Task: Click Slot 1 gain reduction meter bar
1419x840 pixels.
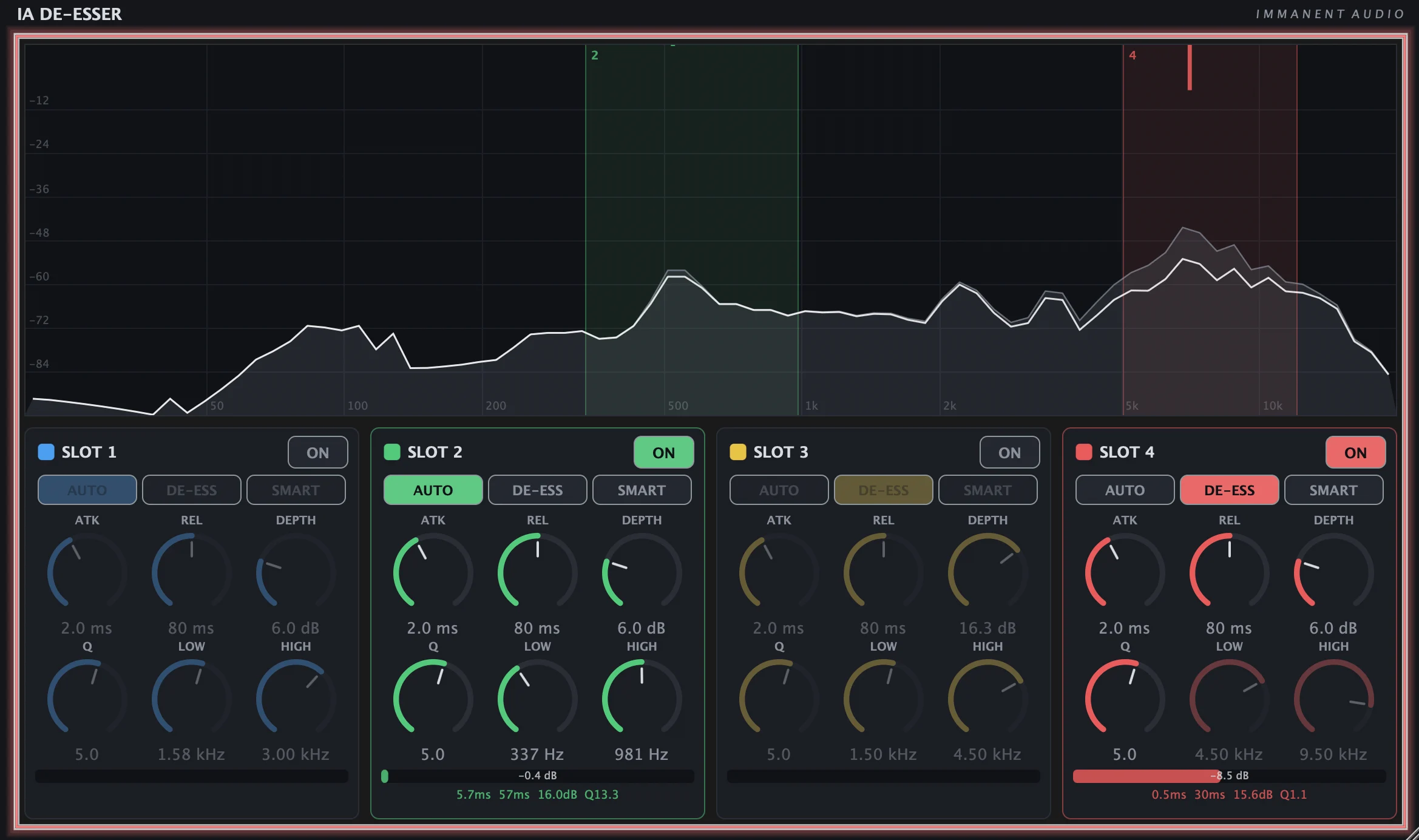Action: click(192, 776)
